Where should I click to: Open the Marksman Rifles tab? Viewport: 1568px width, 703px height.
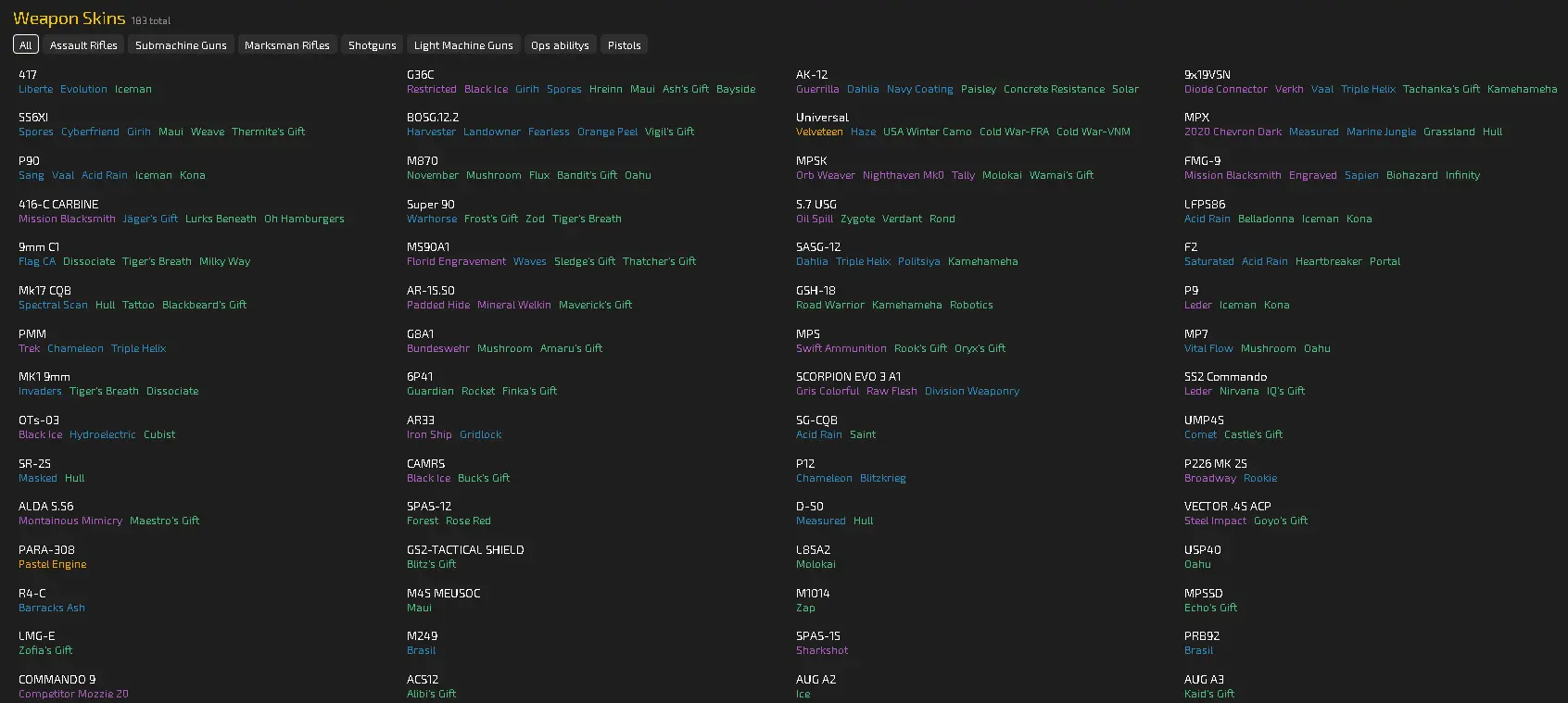point(287,45)
